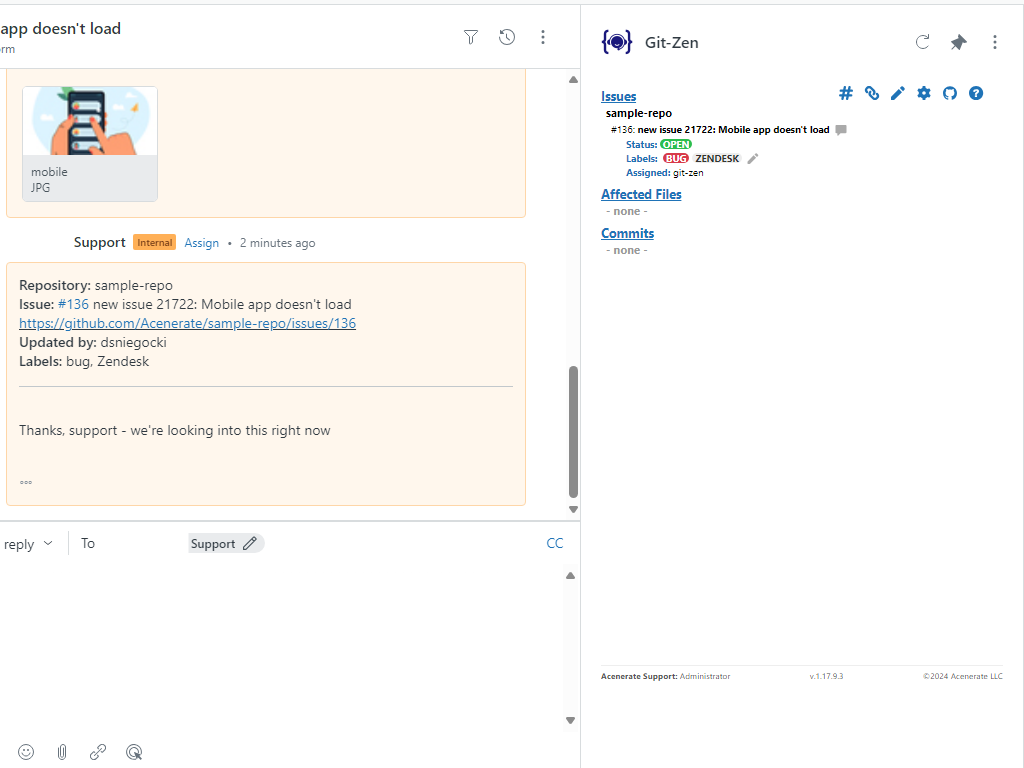Viewport: 1024px width, 768px height.
Task: Click the CC link in reply header
Action: click(554, 543)
